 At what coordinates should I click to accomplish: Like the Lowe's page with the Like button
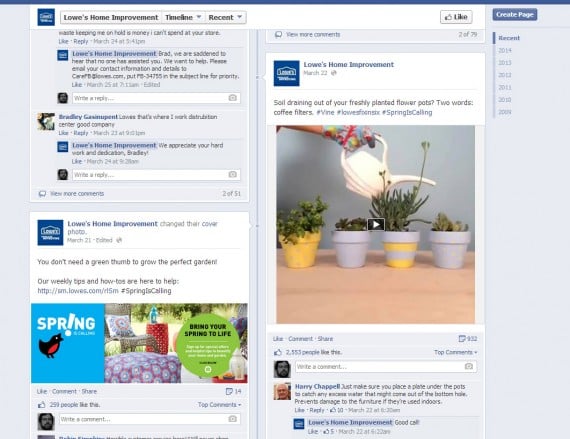[456, 17]
